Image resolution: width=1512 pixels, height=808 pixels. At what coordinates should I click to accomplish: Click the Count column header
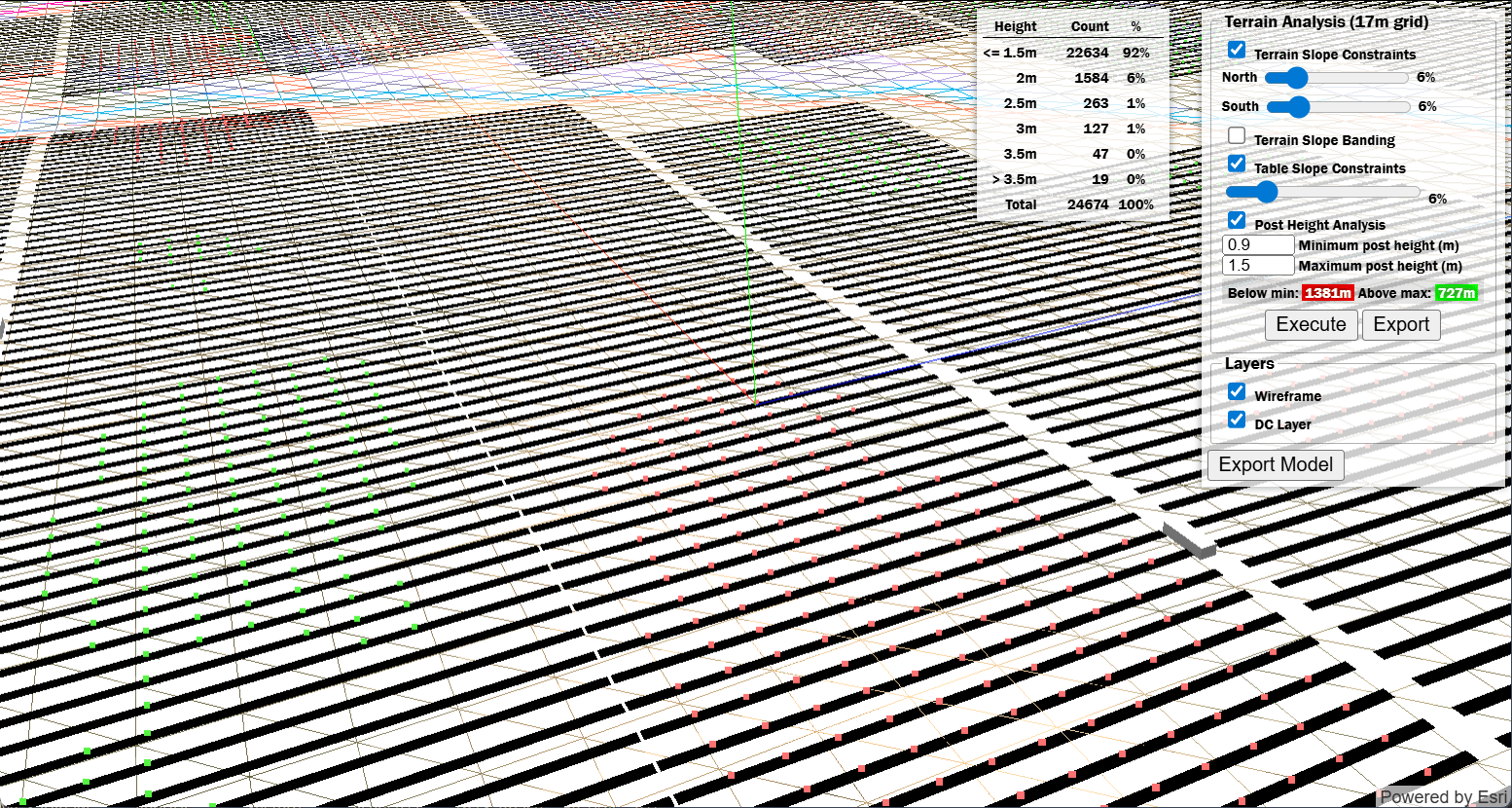[x=1090, y=27]
